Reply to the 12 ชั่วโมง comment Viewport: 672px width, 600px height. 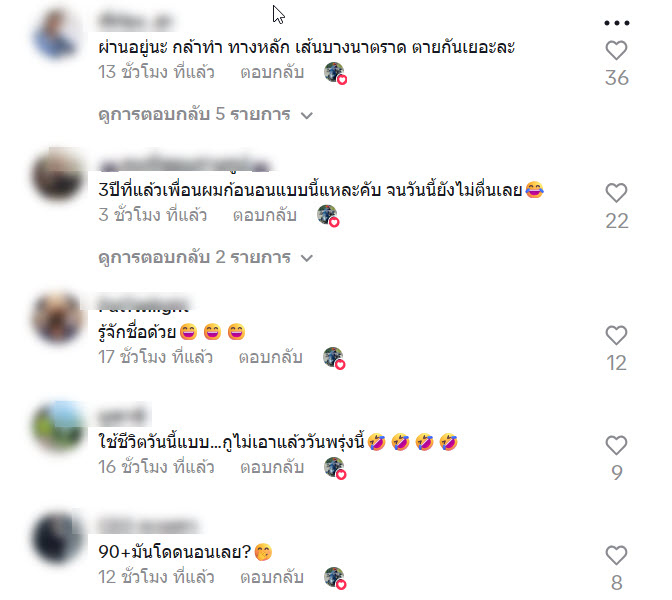[272, 577]
